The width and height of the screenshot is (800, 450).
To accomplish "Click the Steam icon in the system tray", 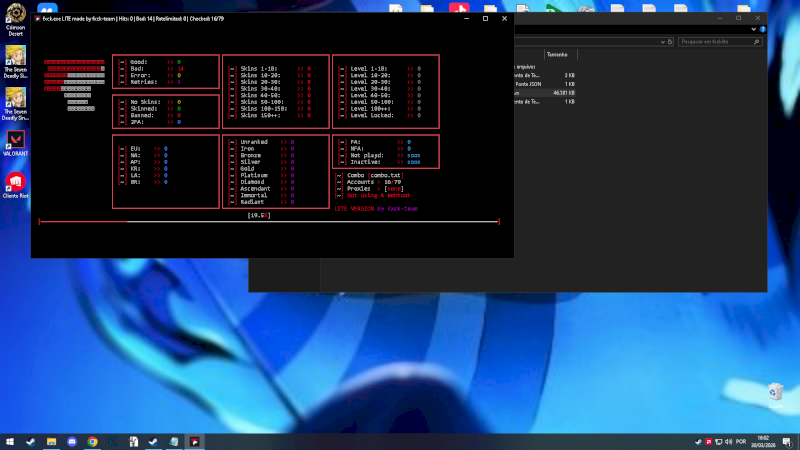I will click(697, 441).
